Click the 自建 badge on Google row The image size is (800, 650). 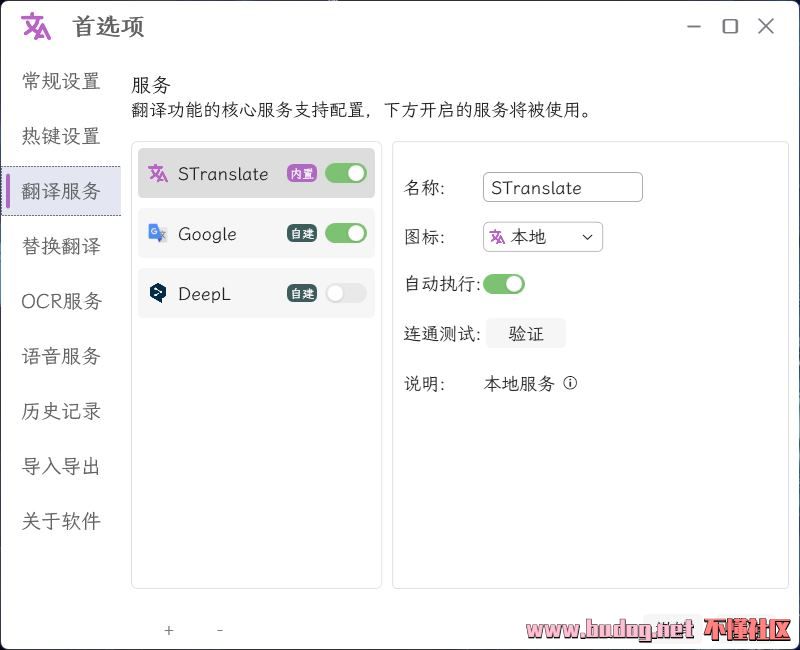[x=302, y=233]
